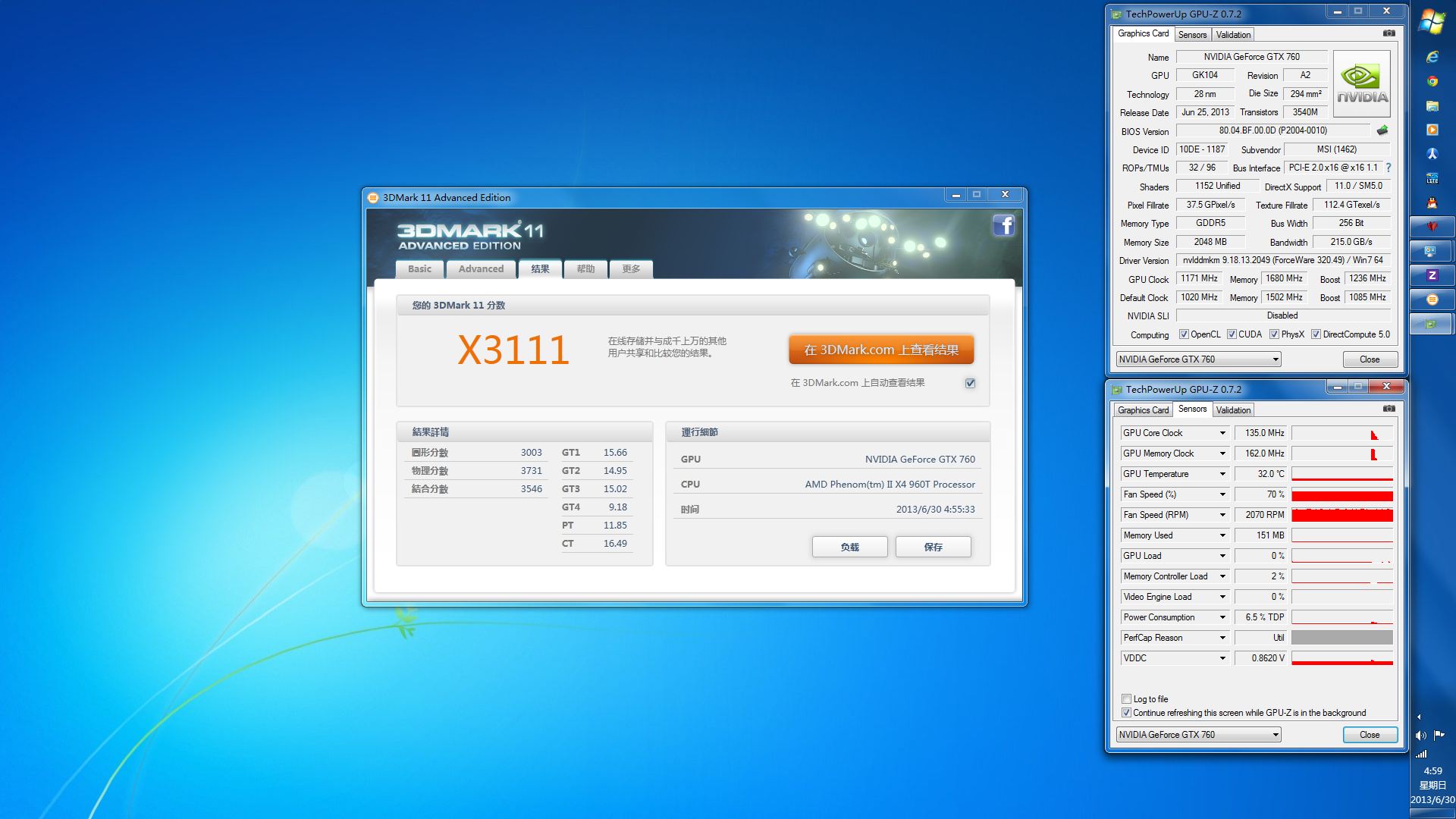Switch to the purple Z app on taskbar
This screenshot has width=1456, height=819.
pos(1432,275)
